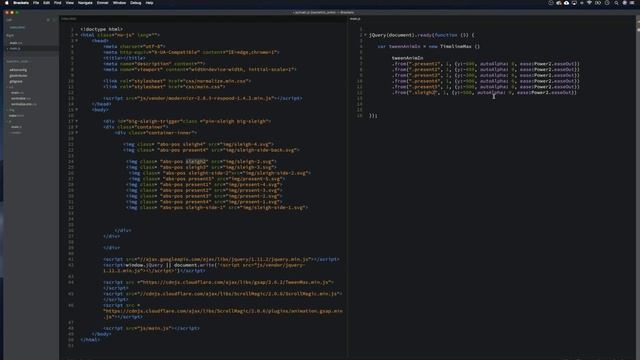Open the Apple menu
640x360 pixels.
coord(7,3)
